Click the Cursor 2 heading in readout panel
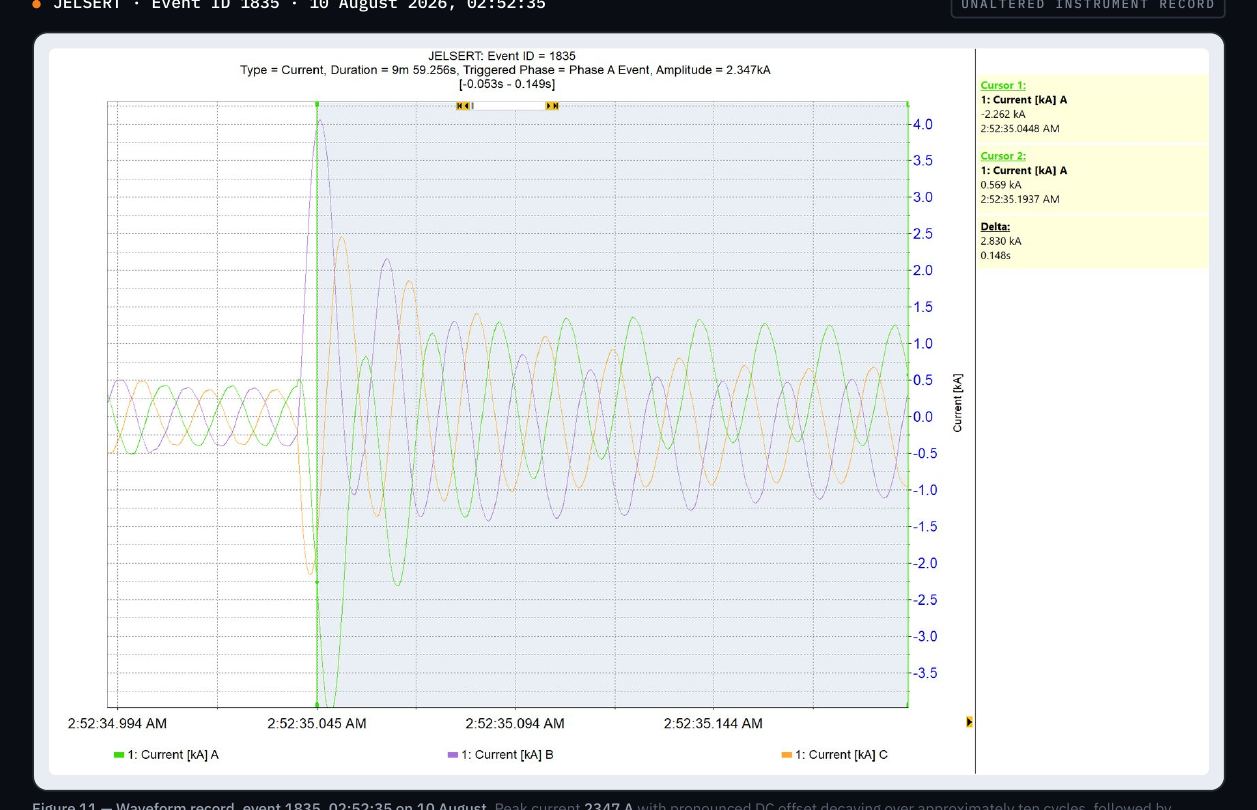The width and height of the screenshot is (1257, 810). pos(1003,156)
